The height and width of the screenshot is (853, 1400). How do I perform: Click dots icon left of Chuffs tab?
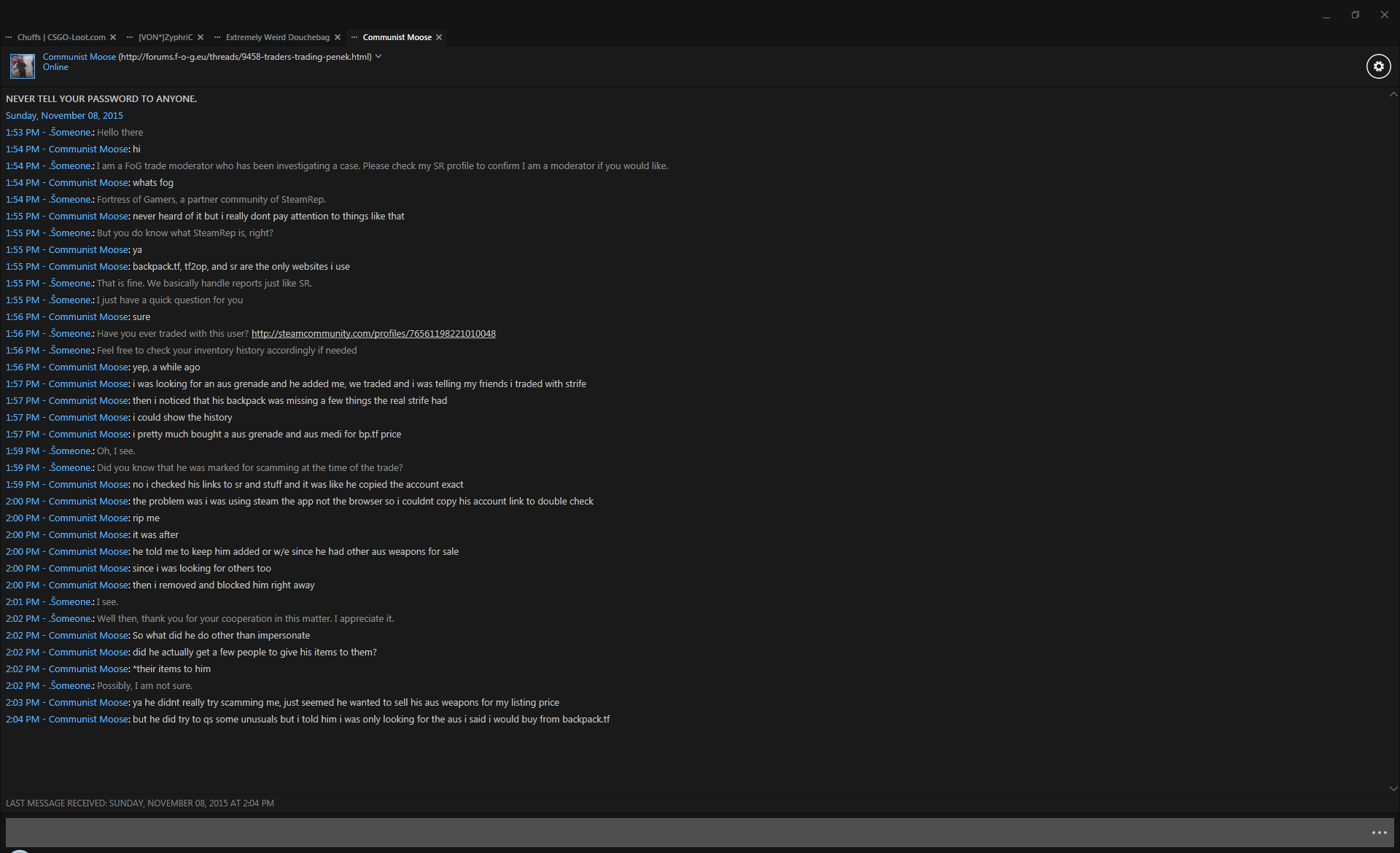coord(9,37)
